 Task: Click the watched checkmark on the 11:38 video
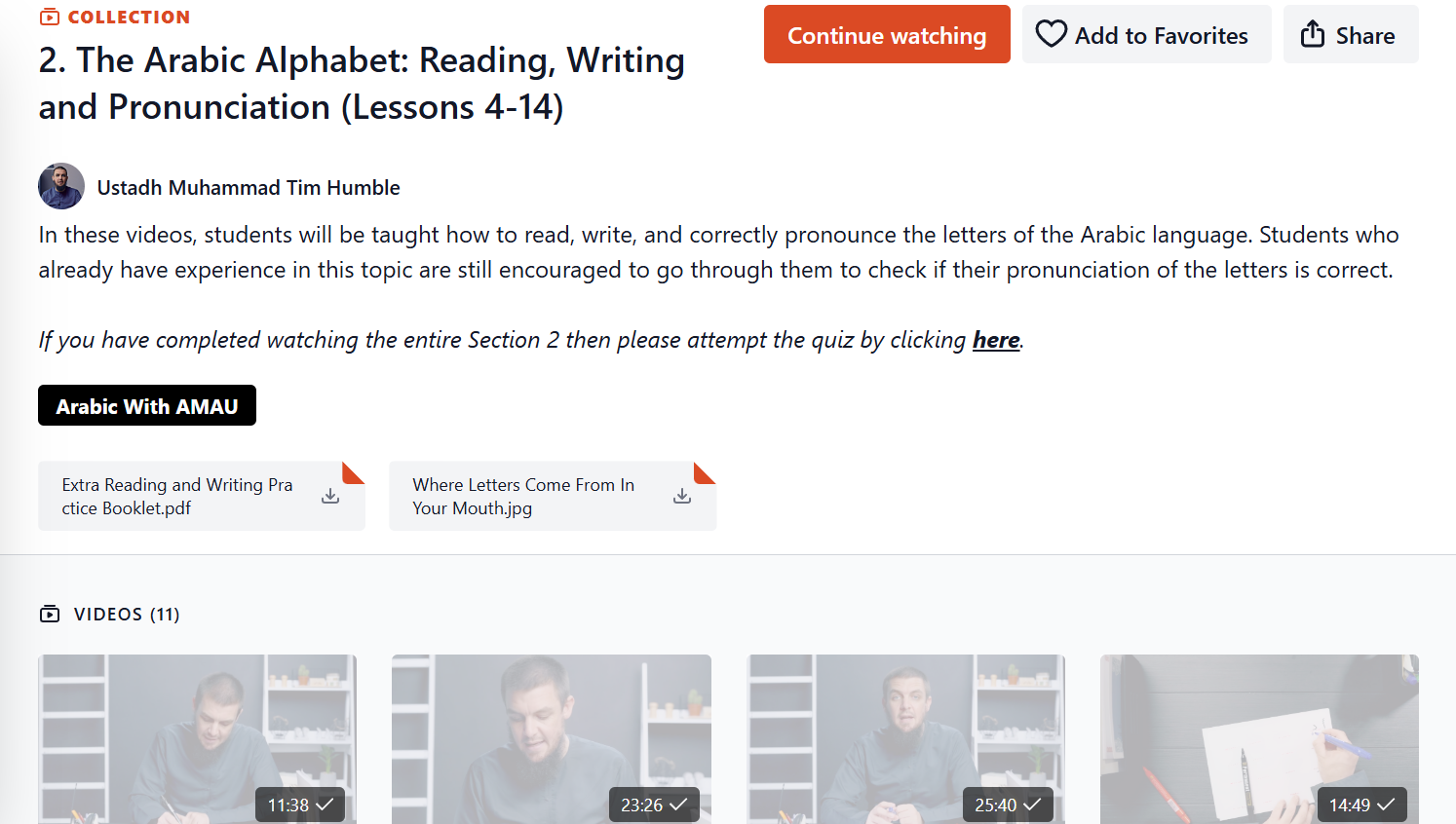[x=326, y=805]
